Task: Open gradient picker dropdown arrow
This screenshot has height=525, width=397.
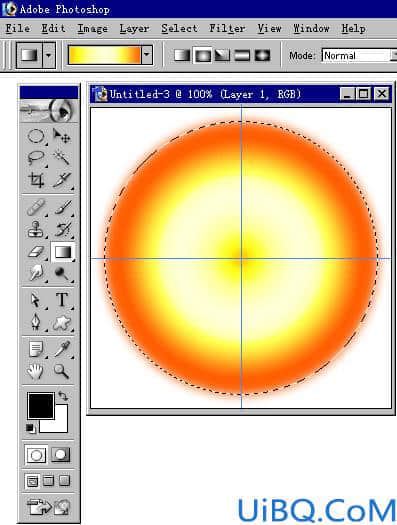Action: [147, 54]
